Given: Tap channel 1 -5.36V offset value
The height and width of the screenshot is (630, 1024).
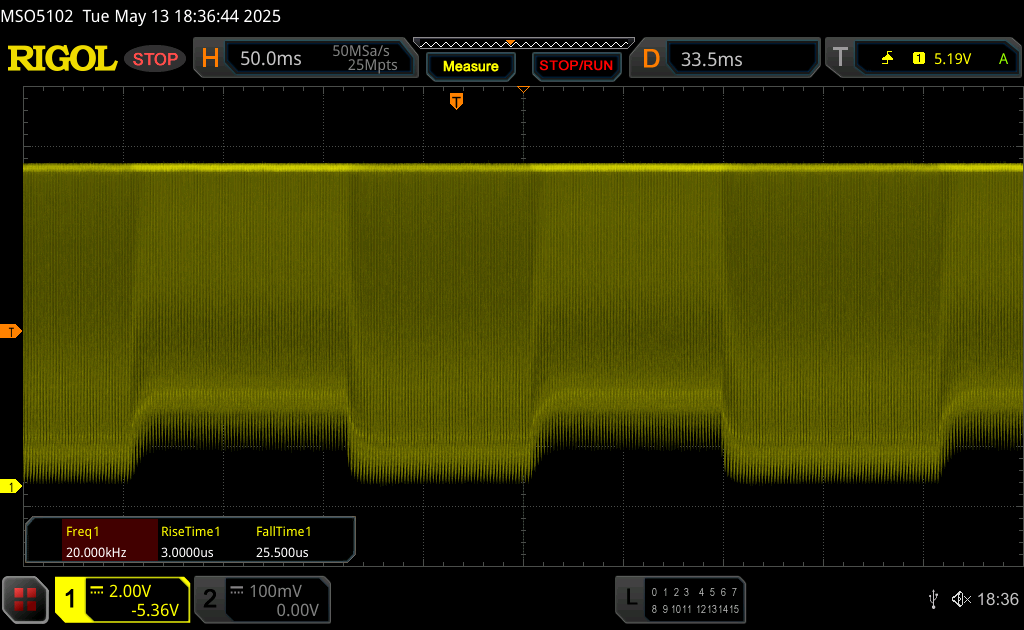Looking at the screenshot, I should pyautogui.click(x=155, y=610).
